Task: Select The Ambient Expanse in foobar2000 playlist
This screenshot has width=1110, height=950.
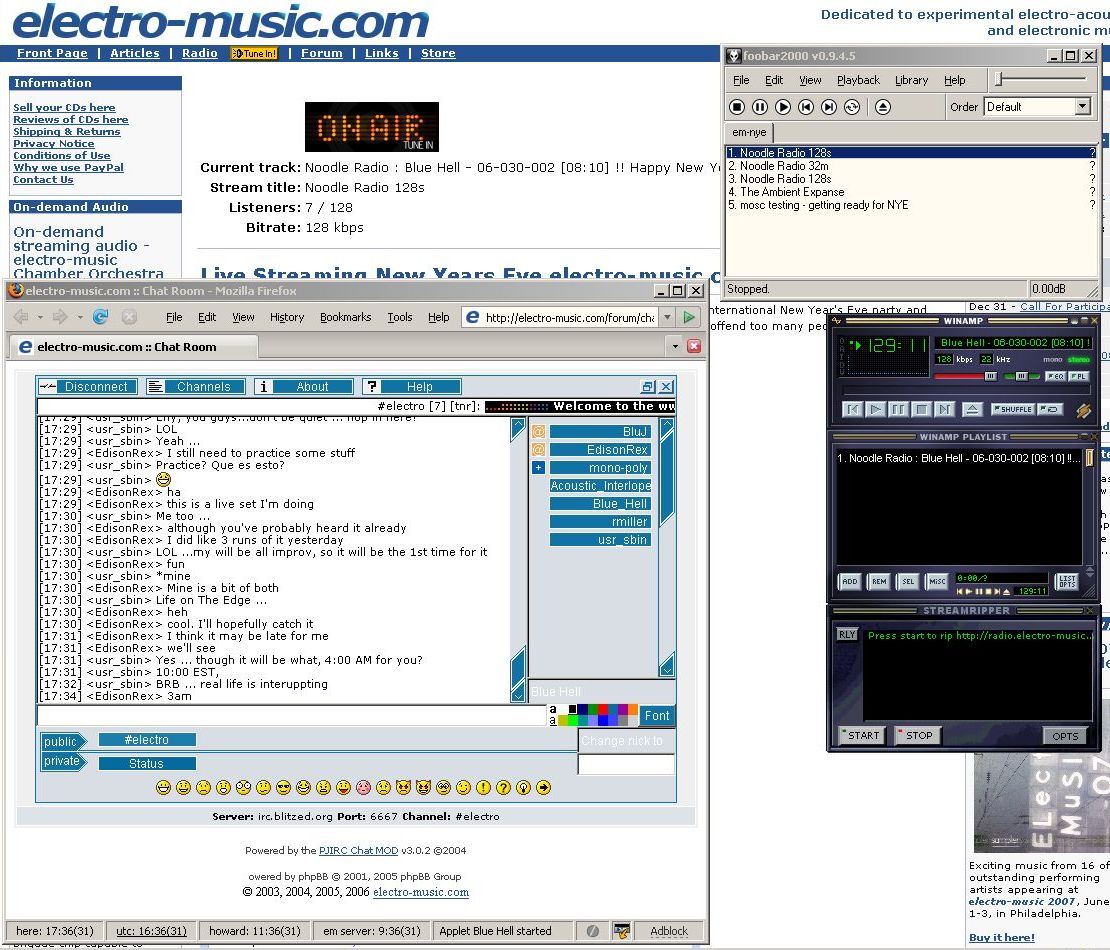Action: (911, 192)
